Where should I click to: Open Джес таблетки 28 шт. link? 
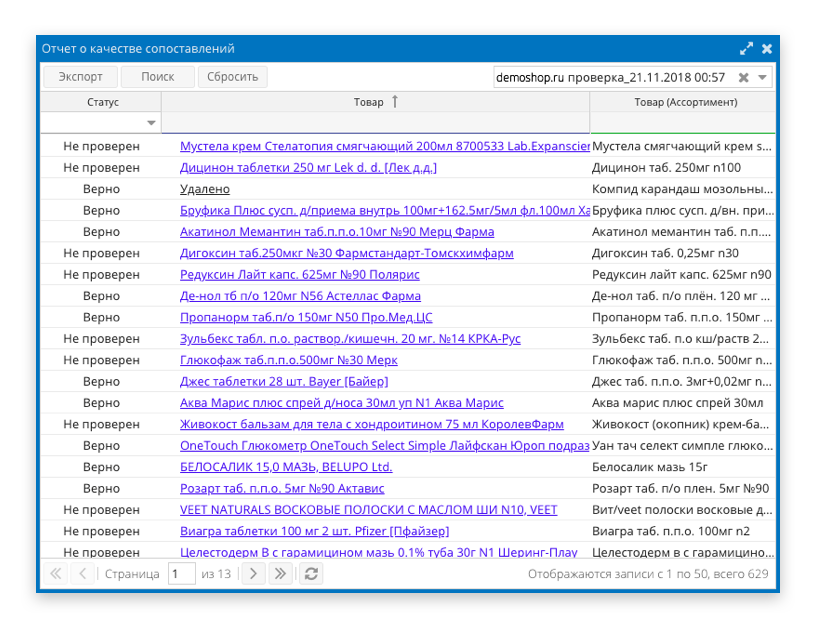point(284,382)
